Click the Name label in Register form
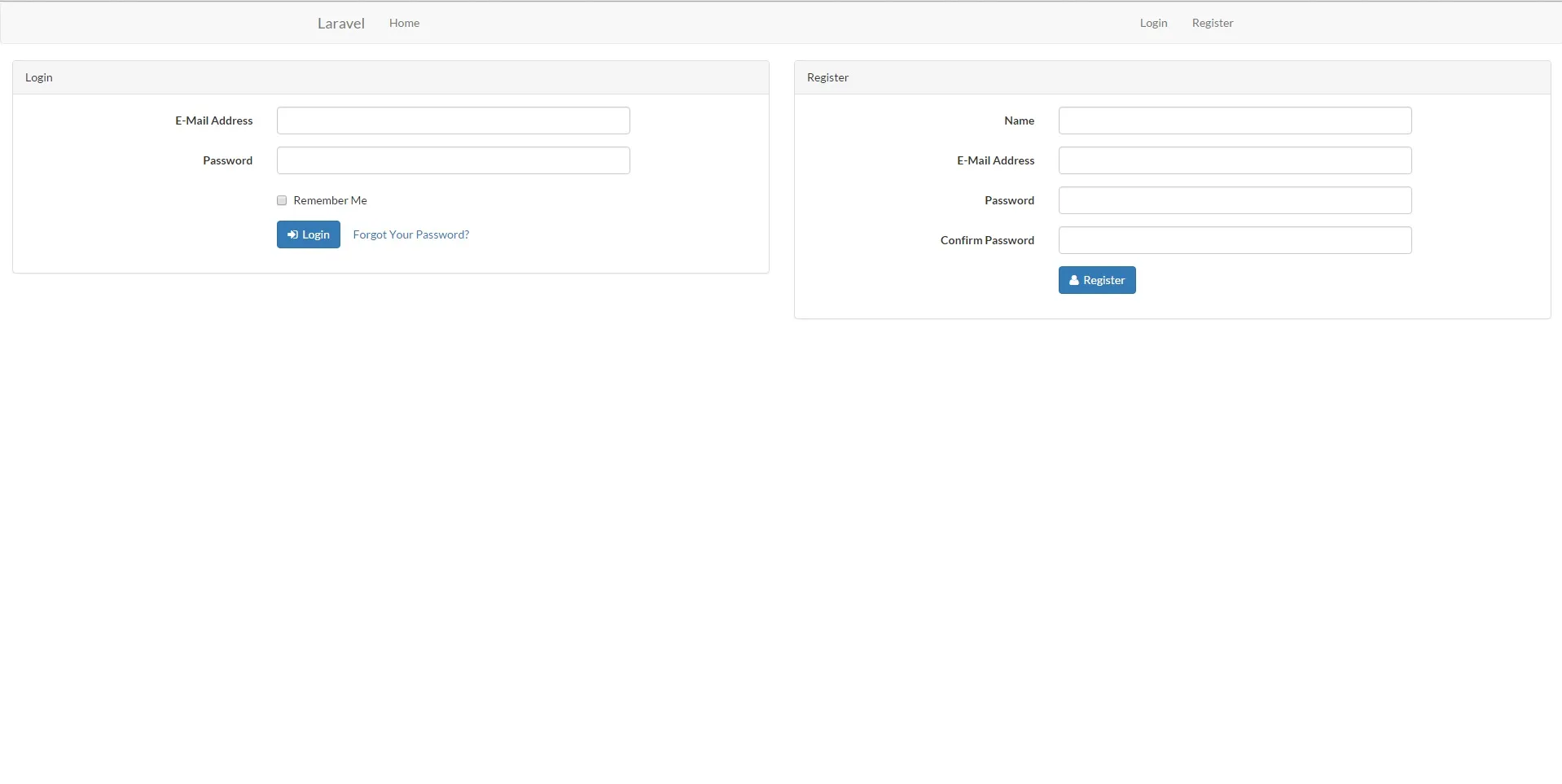Screen dimensions: 1562x784 [1019, 120]
